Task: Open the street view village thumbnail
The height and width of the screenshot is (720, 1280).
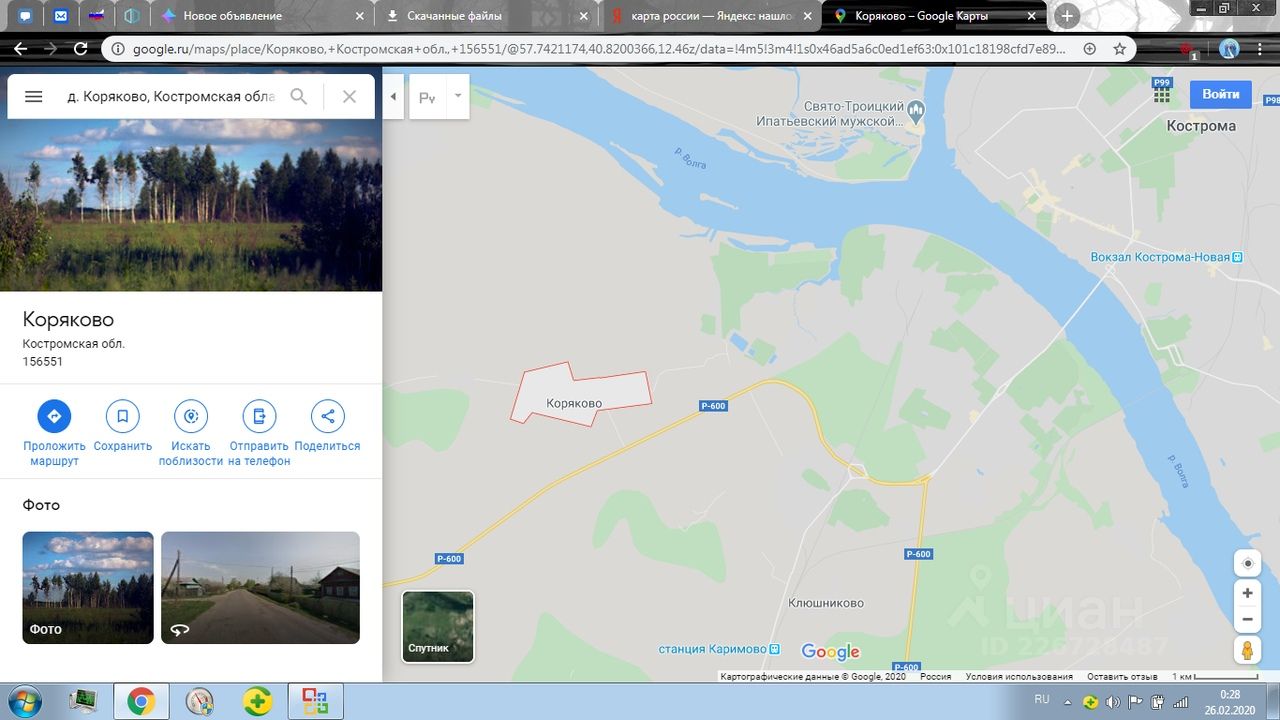Action: click(260, 587)
